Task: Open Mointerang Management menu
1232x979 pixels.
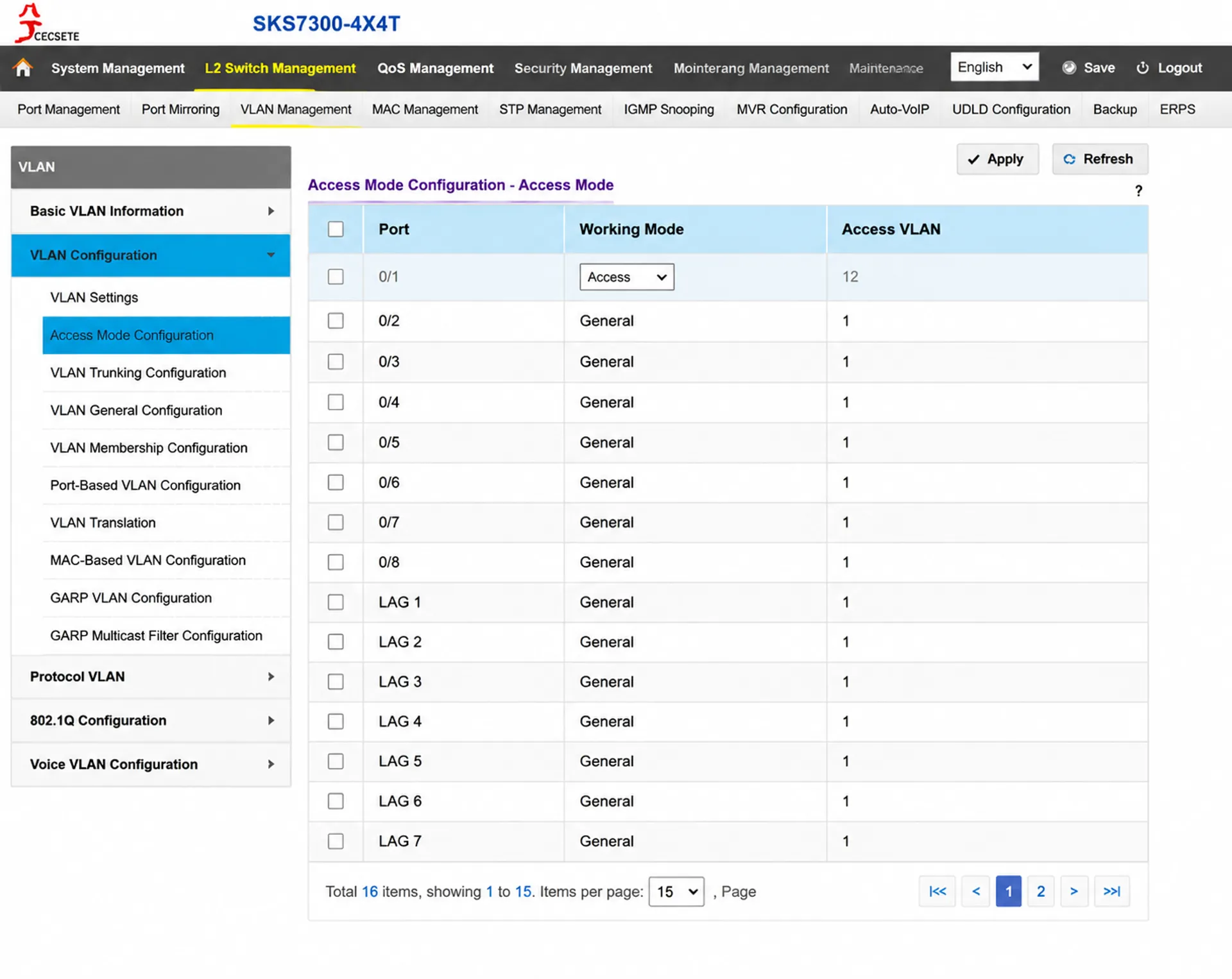Action: point(751,68)
